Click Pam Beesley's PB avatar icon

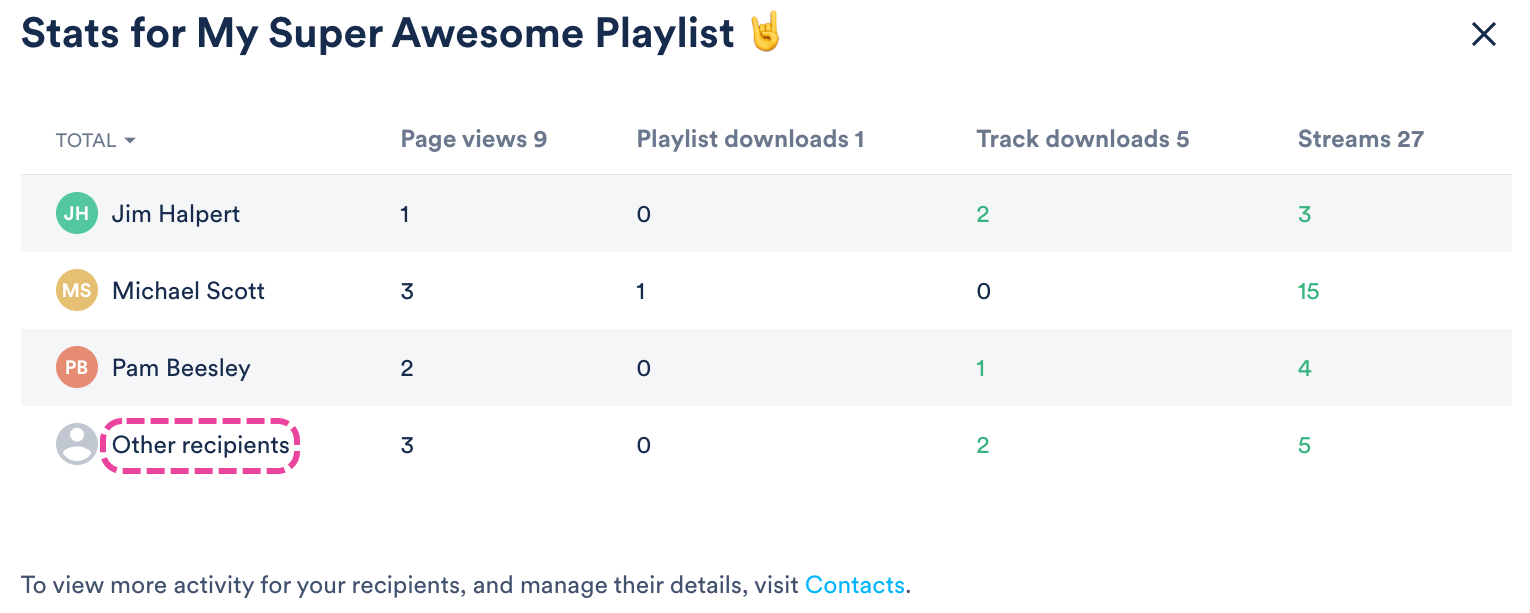tap(76, 367)
